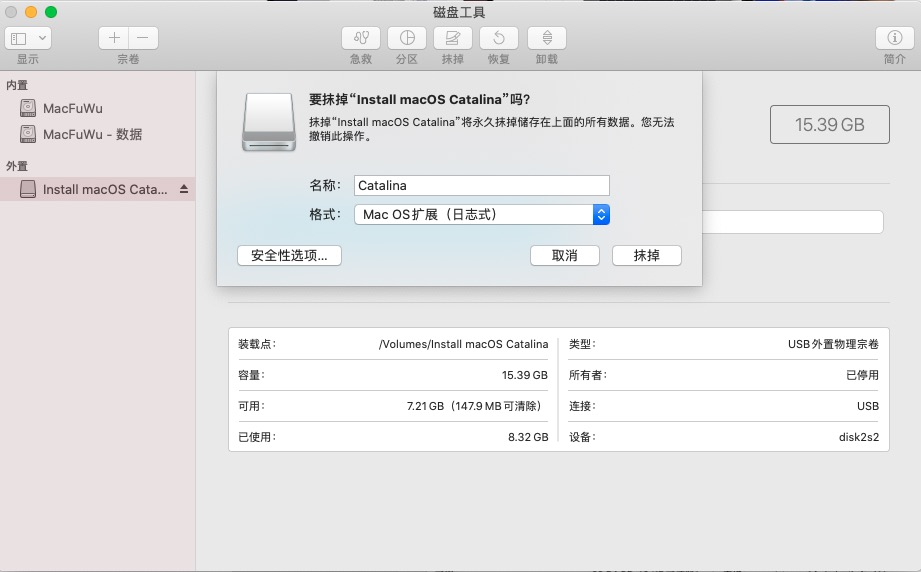
Task: Click the First Aid (急救) toolbar icon
Action: (x=361, y=38)
